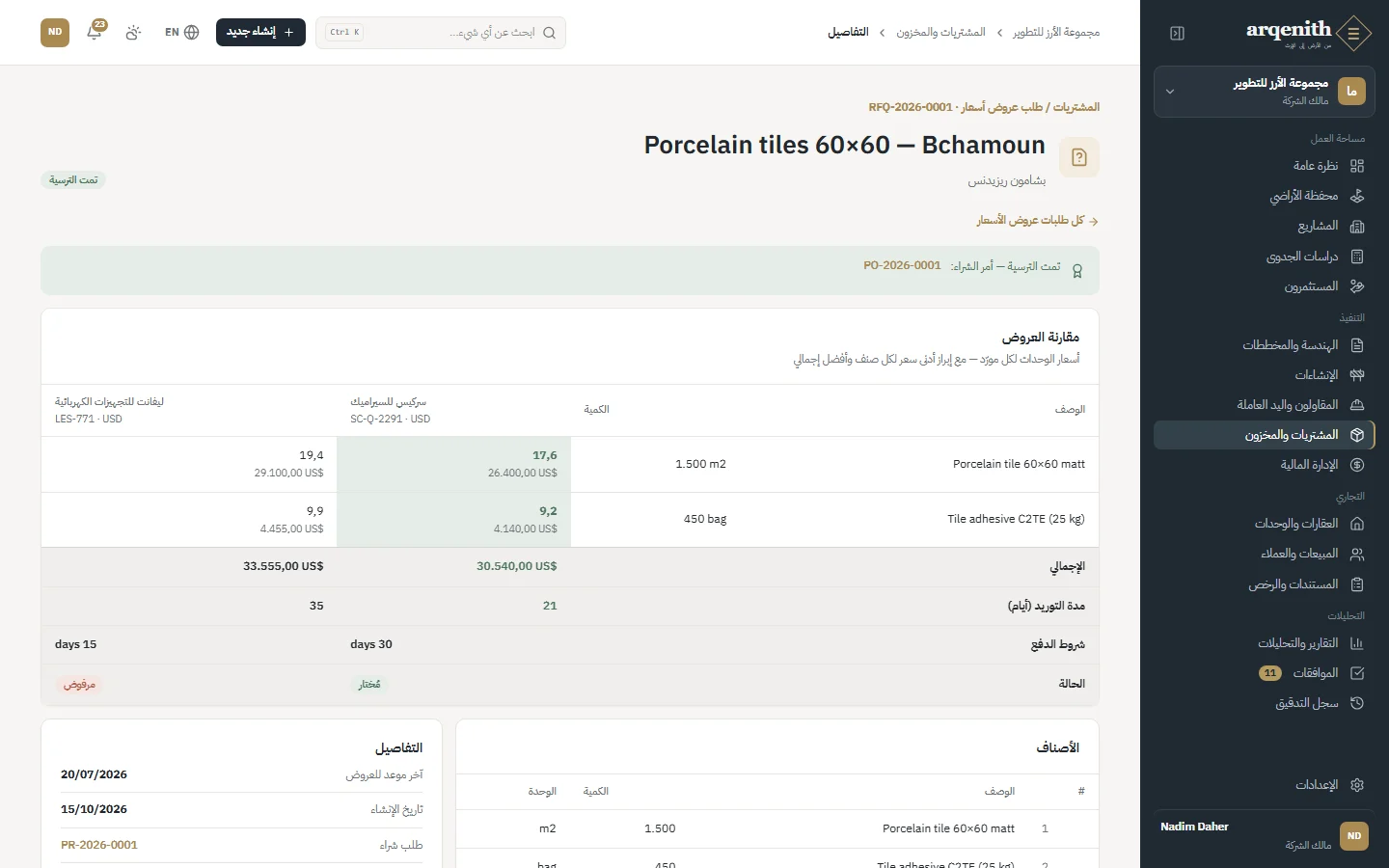Open الإعدادات settings menu item

[1265, 785]
